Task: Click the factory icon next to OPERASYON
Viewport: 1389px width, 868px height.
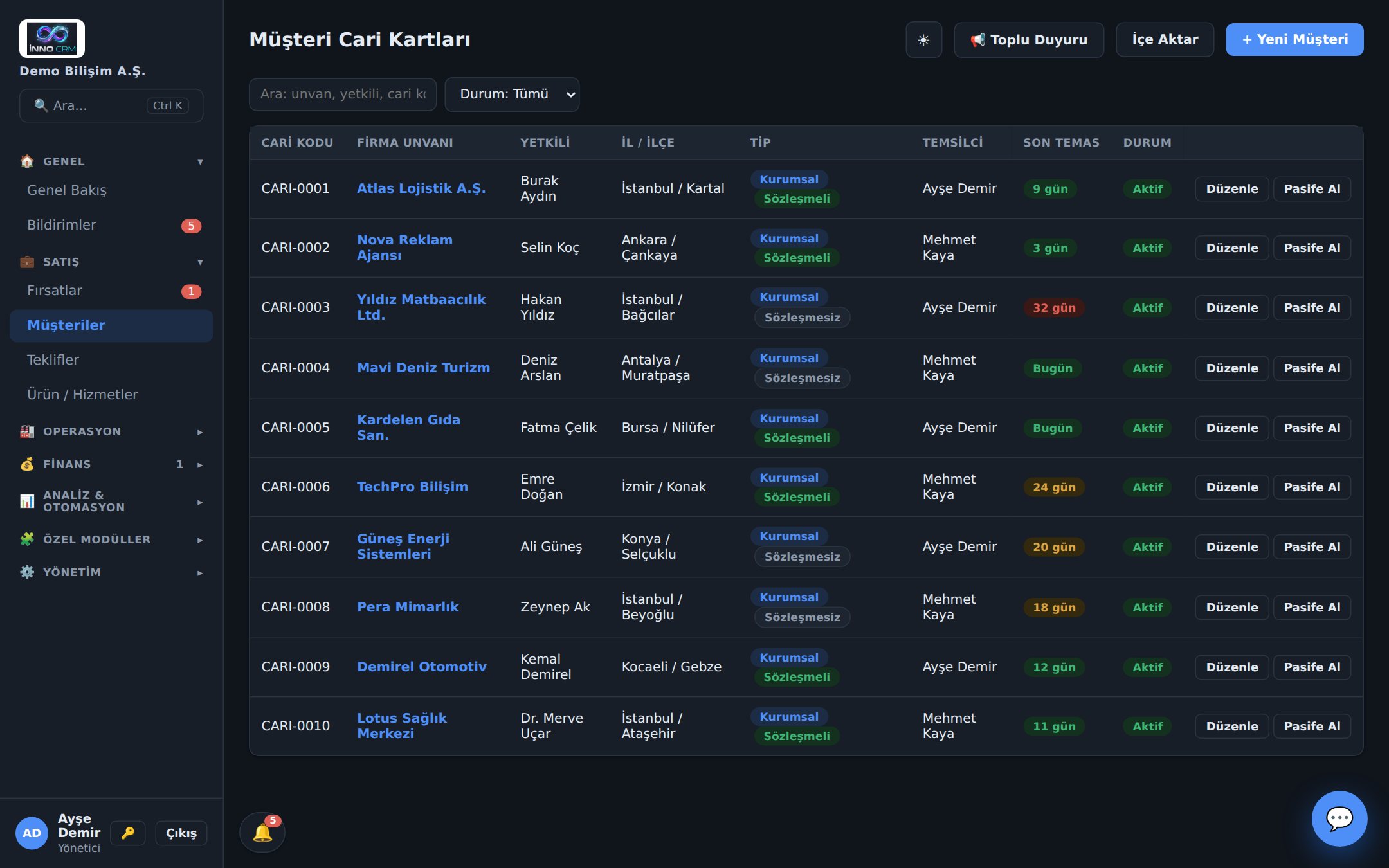Action: 27,431
